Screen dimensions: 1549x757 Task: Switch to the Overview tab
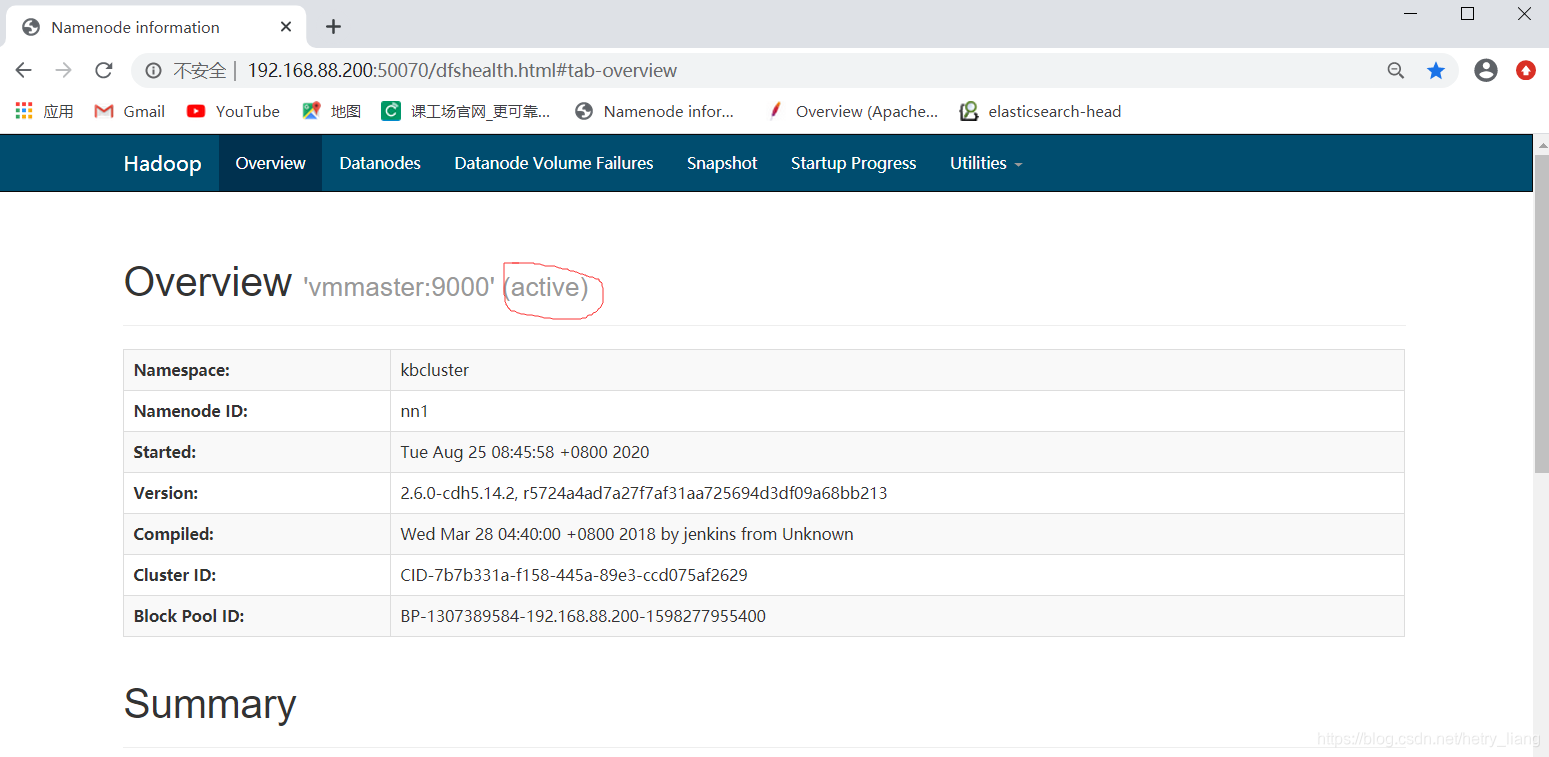270,163
